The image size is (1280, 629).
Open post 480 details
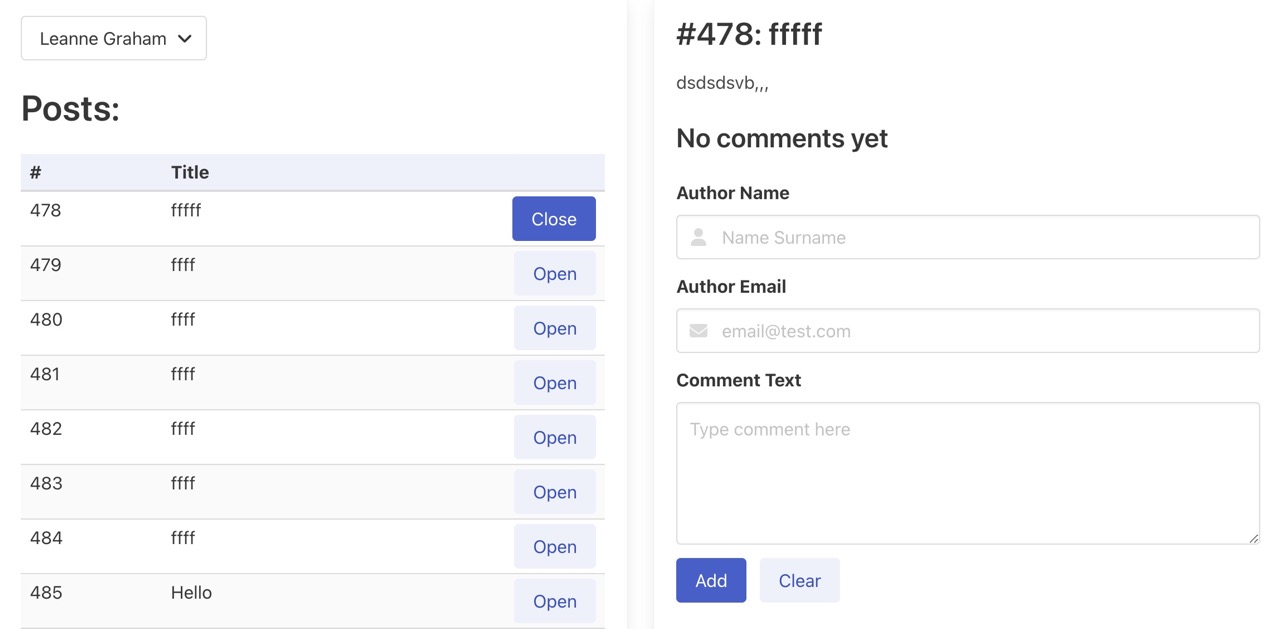point(554,328)
